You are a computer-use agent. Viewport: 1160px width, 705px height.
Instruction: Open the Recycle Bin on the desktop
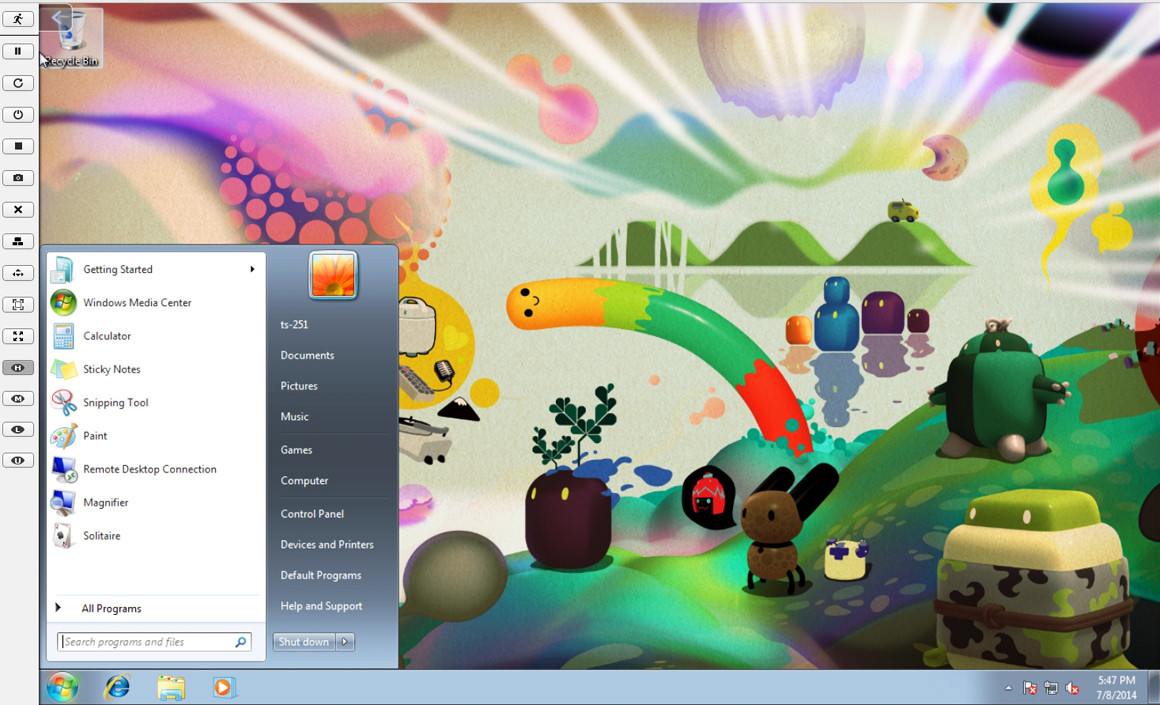pyautogui.click(x=72, y=37)
